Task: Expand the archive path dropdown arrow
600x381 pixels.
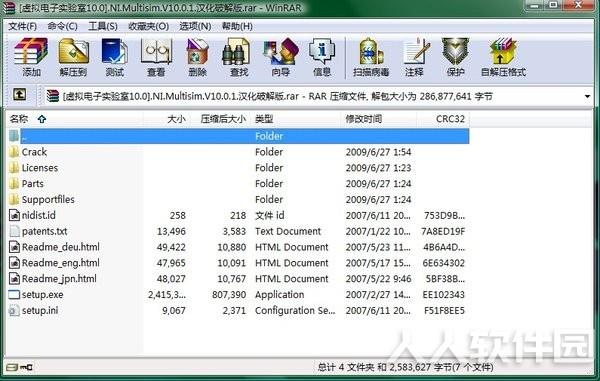Action: pos(587,96)
